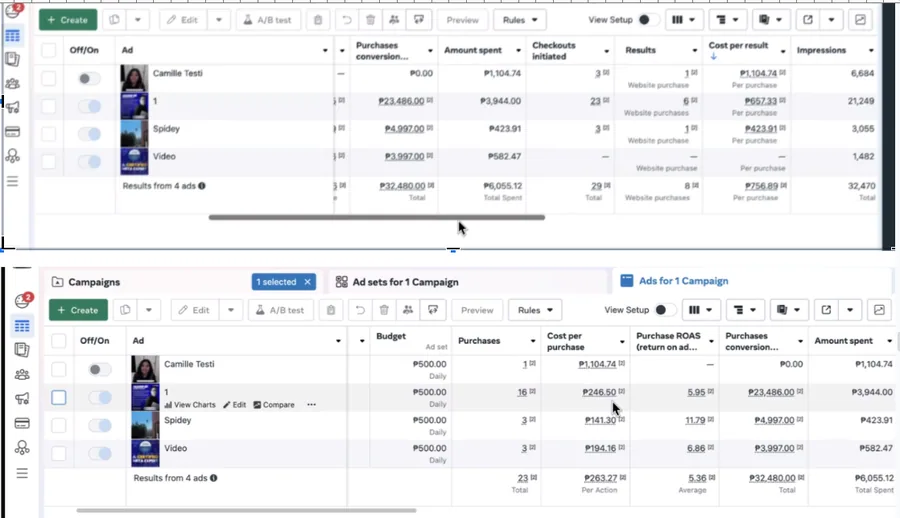Click the clipboard icon after A/B test in the lower toolbar
The height and width of the screenshot is (518, 900).
coord(331,310)
